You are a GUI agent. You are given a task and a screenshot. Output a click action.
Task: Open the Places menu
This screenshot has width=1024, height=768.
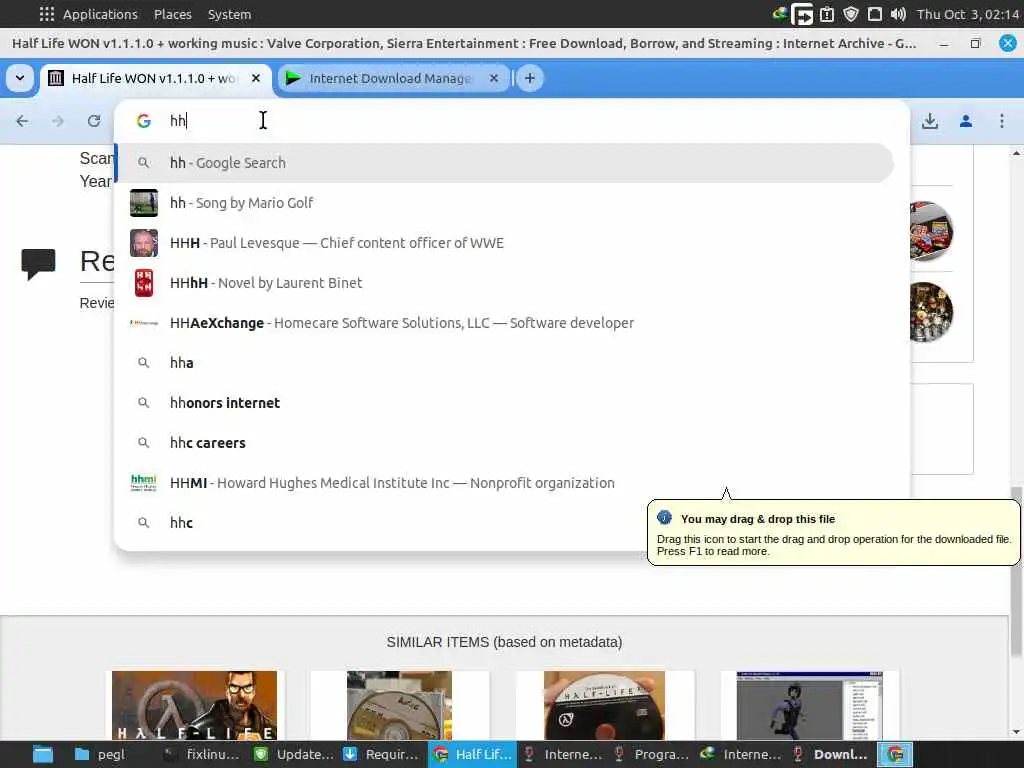tap(172, 14)
